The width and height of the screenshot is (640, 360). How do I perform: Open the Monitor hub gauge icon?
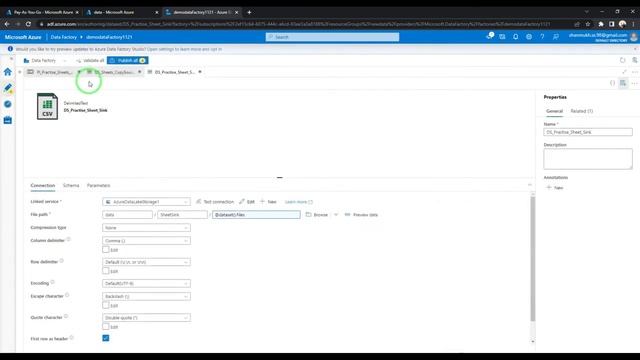8,104
